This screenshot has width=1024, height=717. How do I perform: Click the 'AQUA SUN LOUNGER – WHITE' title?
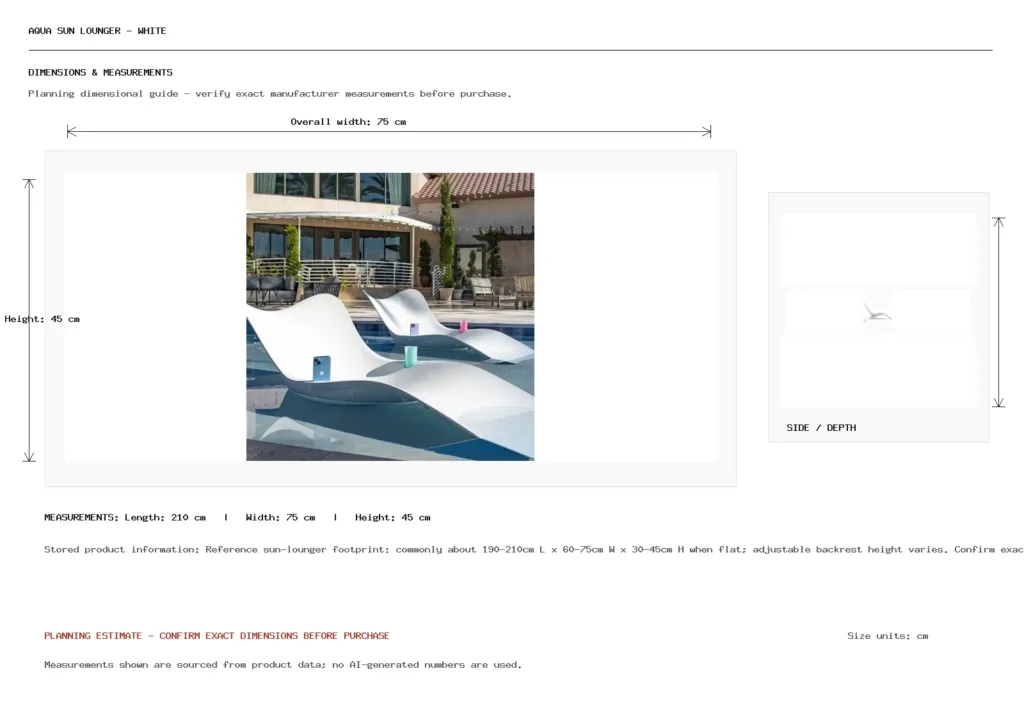[x=97, y=31]
